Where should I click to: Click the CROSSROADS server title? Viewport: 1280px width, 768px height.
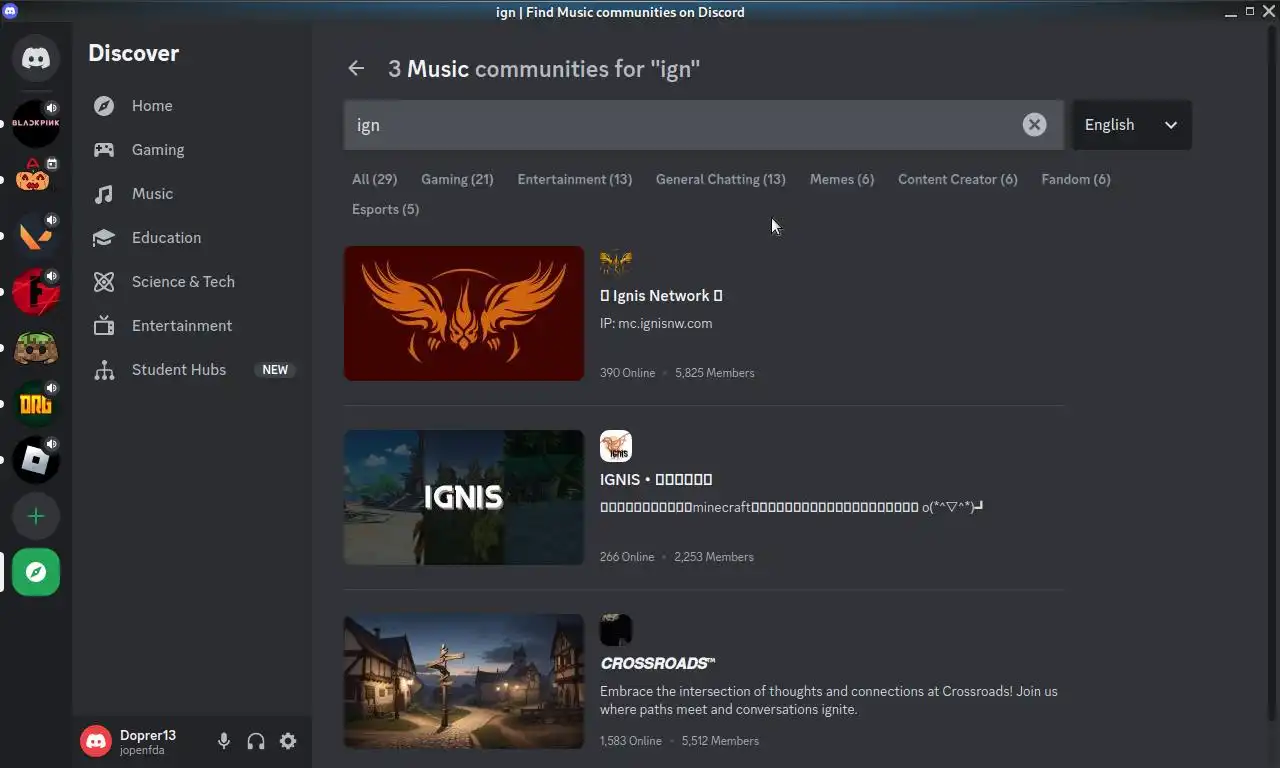click(657, 663)
